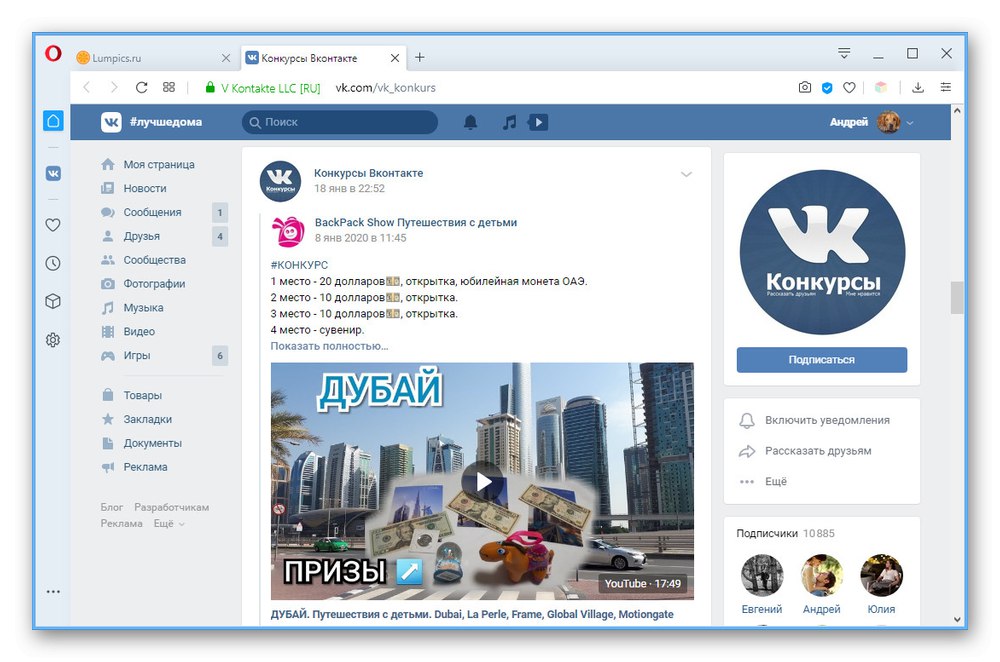
Task: Open the Подписчики 10885 list
Action: (785, 533)
